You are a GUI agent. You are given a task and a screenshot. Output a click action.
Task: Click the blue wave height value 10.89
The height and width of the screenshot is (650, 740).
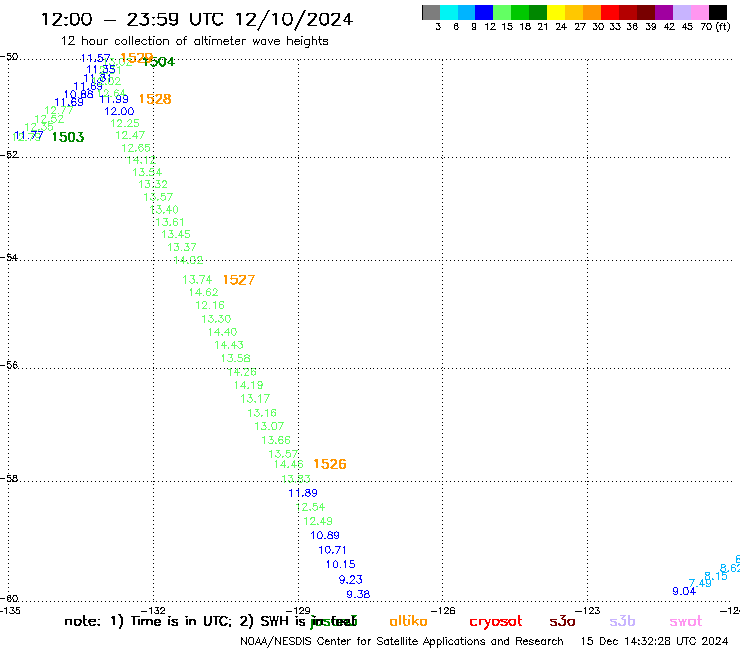pos(325,535)
